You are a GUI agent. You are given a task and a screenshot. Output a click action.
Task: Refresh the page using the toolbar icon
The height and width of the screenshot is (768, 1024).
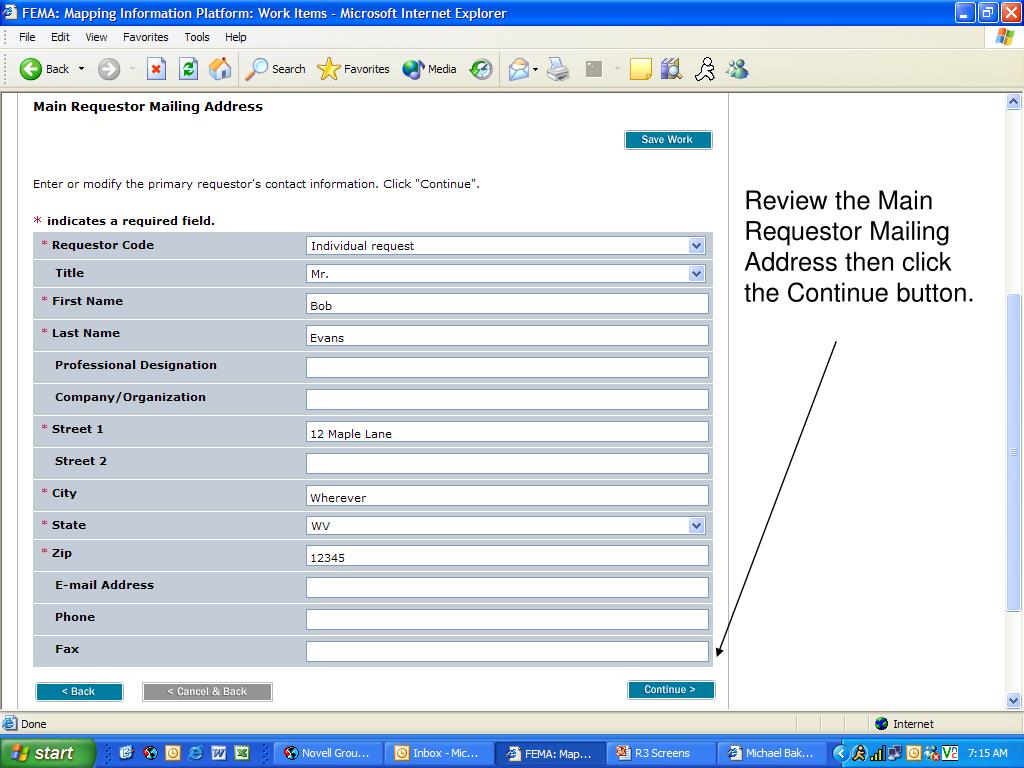point(188,69)
